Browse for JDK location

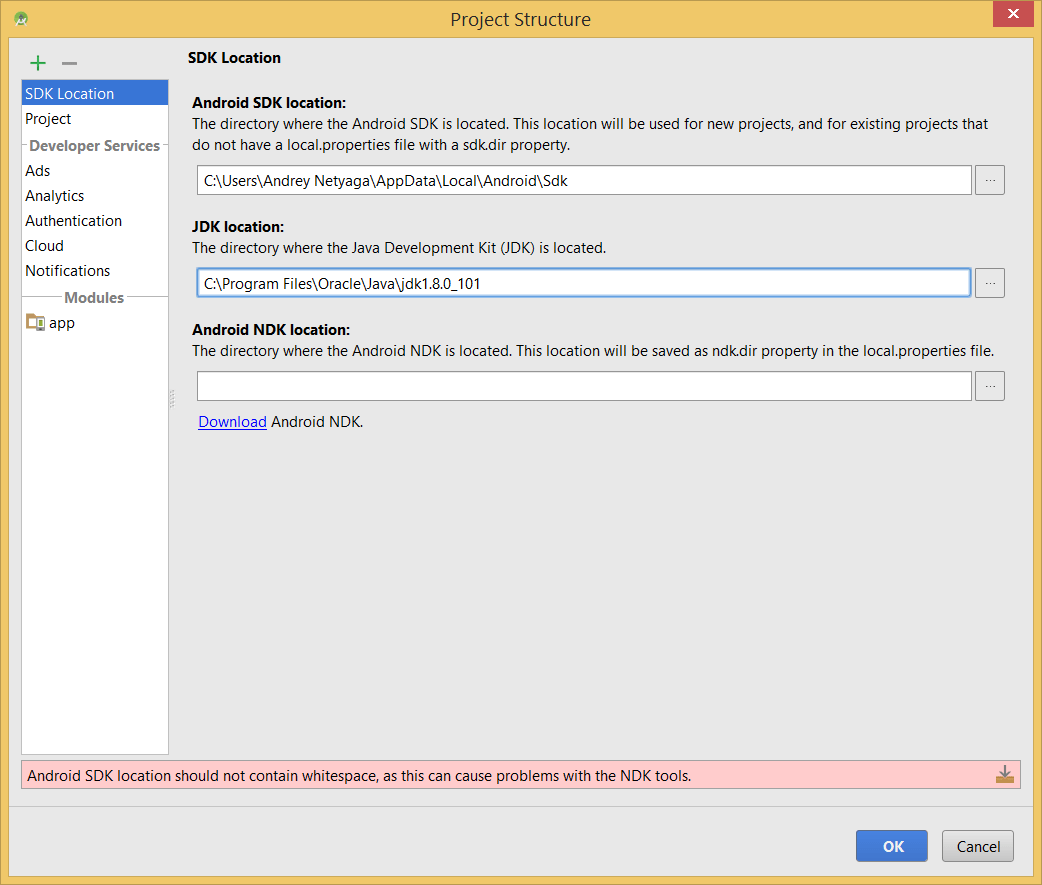tap(990, 283)
